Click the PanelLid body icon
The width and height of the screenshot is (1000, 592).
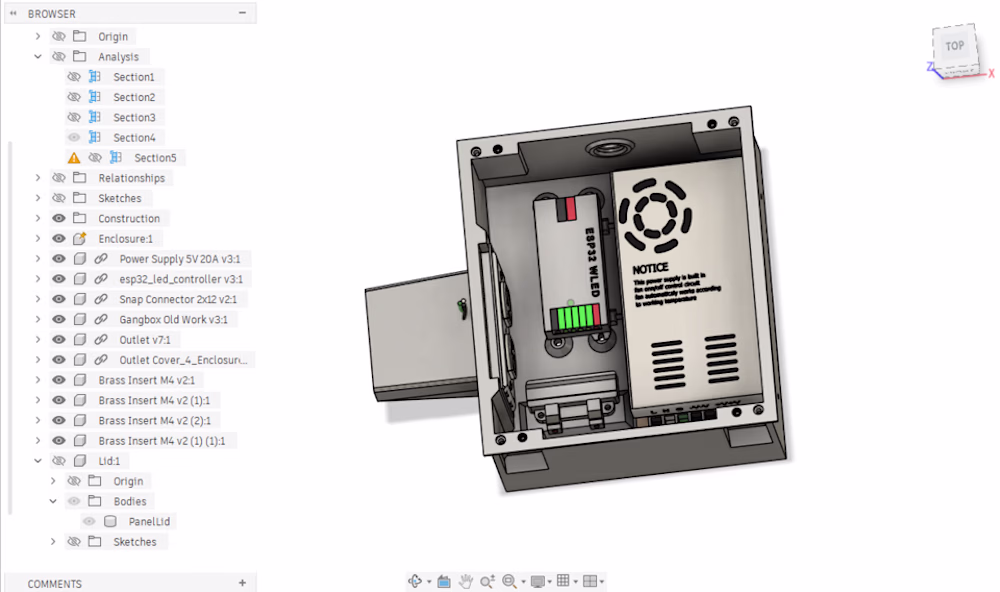[x=110, y=522]
